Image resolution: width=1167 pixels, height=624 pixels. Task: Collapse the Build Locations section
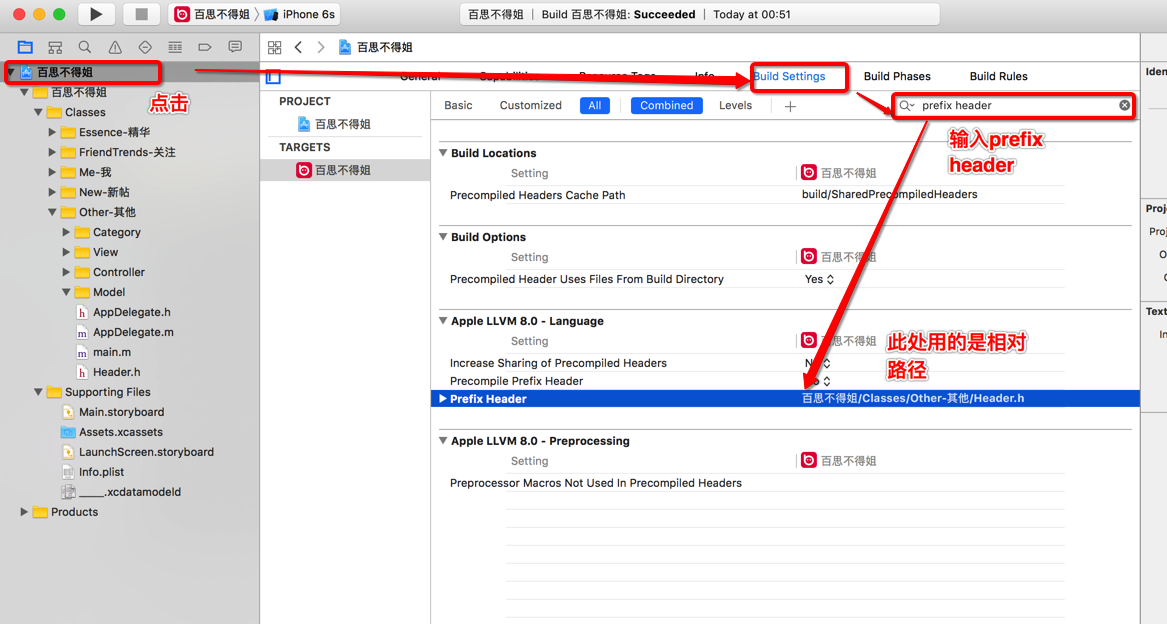point(443,153)
